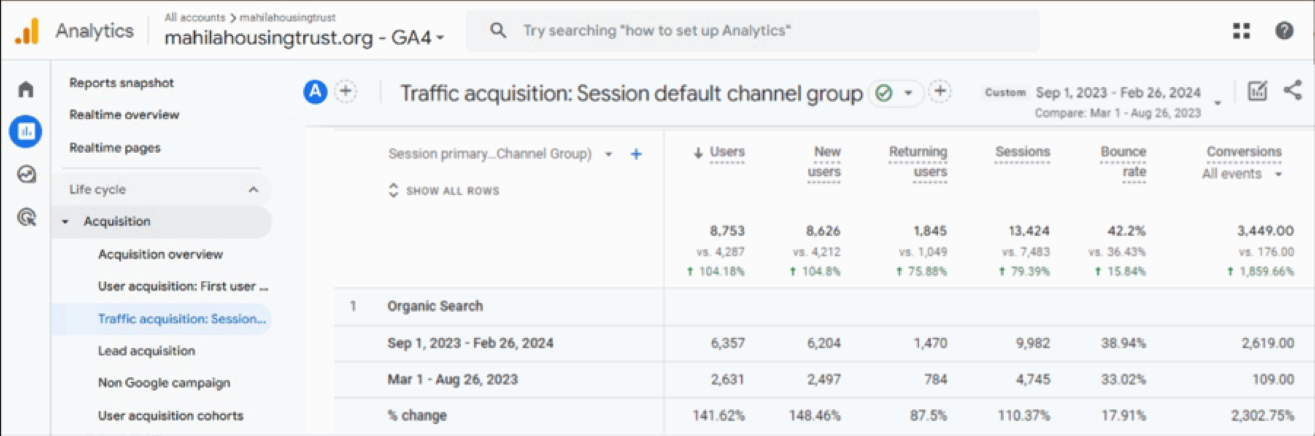Sort by New users column header
This screenshot has width=1315, height=436.
826,162
